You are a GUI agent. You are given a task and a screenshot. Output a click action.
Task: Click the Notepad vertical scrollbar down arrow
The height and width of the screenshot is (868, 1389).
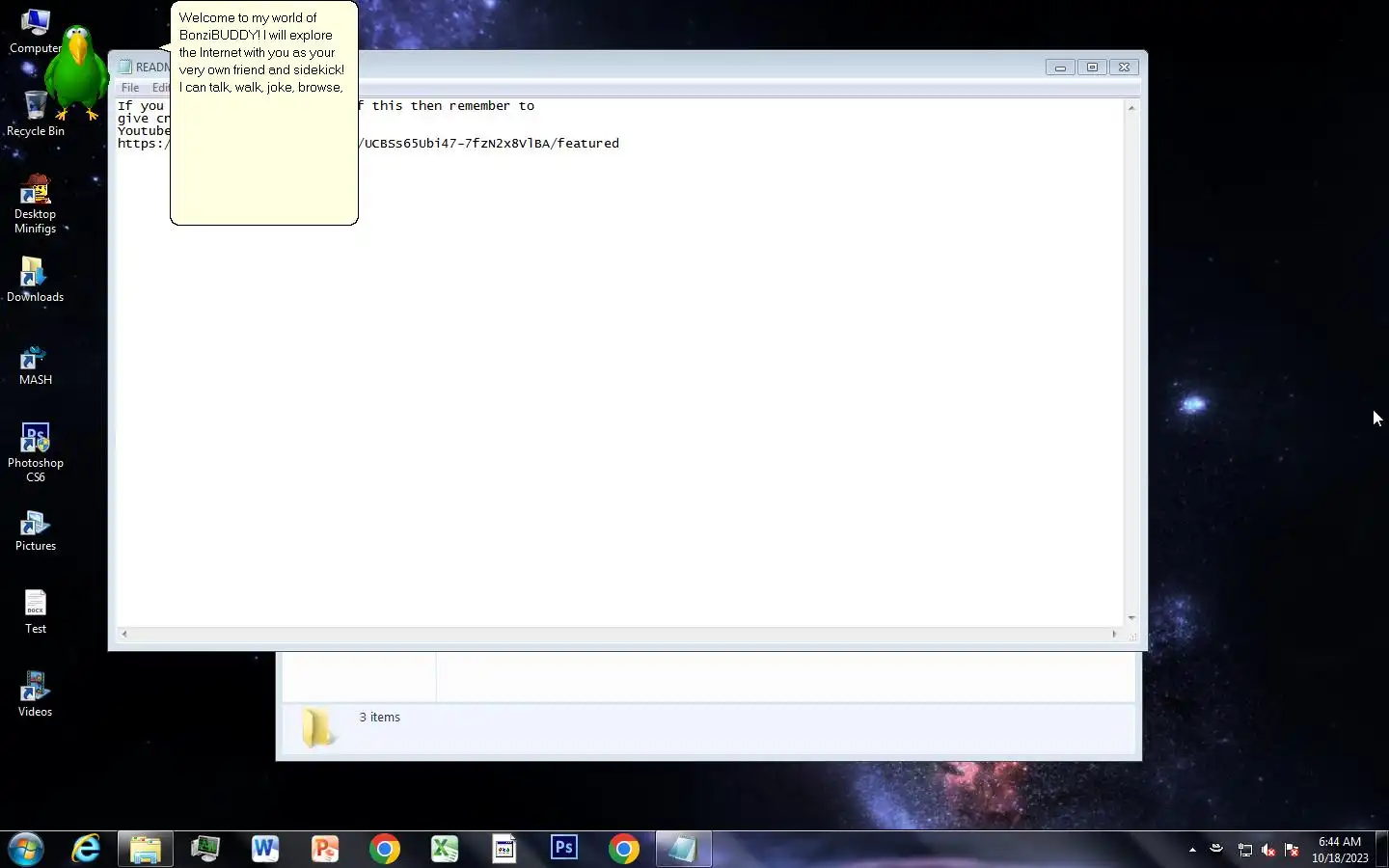[1131, 617]
